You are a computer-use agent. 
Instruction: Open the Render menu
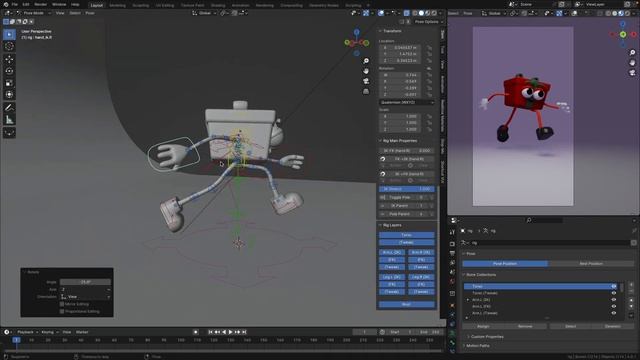click(x=40, y=4)
